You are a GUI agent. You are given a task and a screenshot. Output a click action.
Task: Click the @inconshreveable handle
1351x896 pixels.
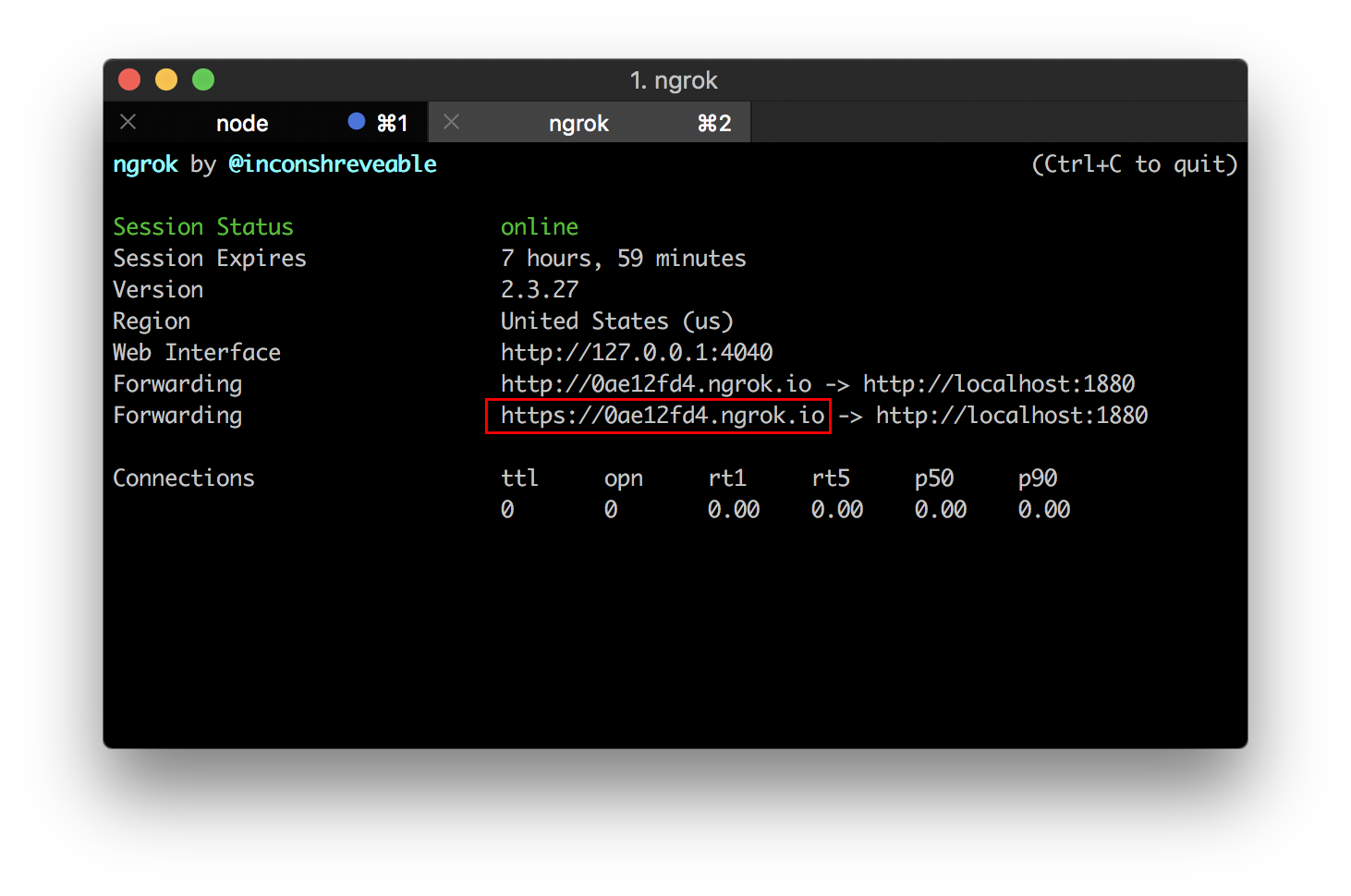pos(333,164)
